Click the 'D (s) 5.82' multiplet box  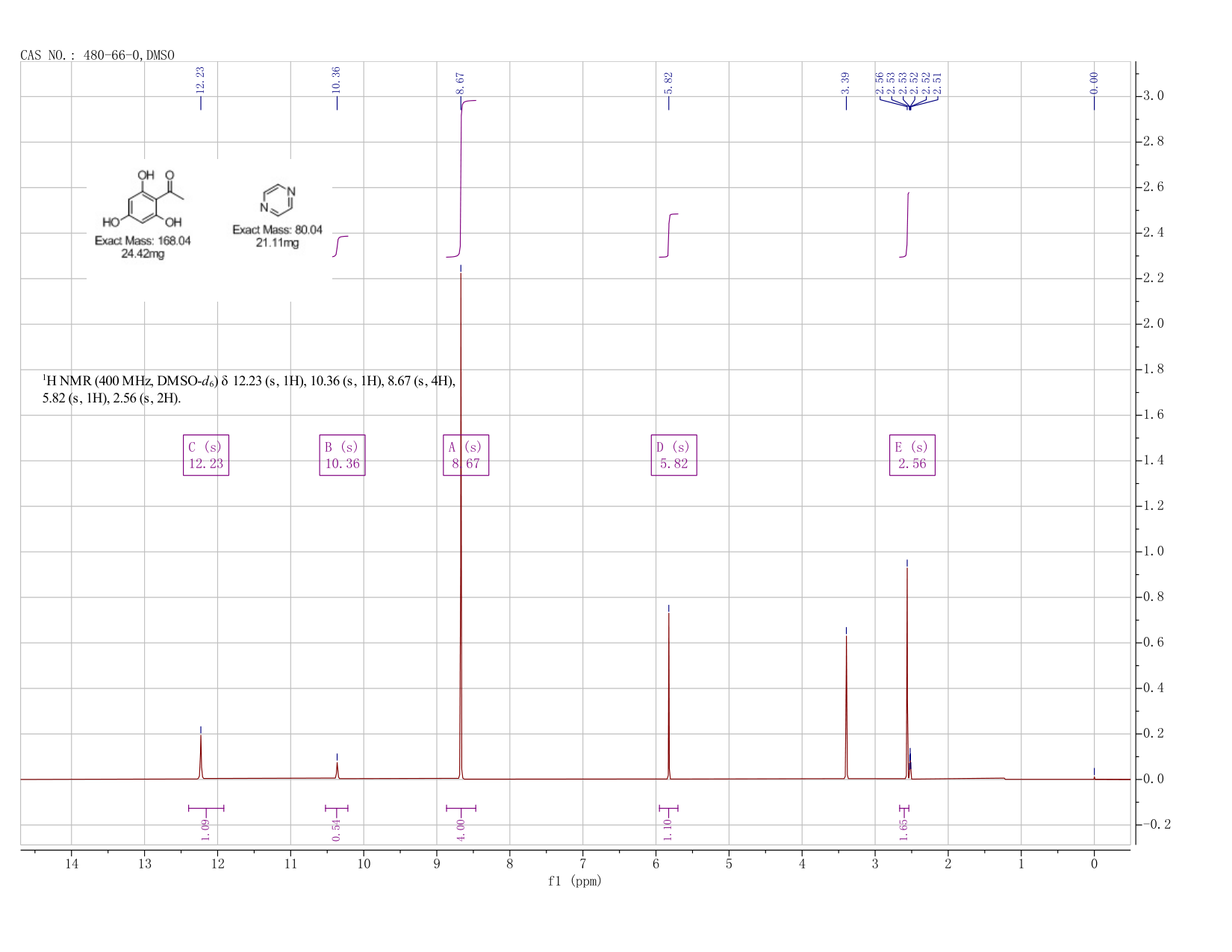[674, 455]
